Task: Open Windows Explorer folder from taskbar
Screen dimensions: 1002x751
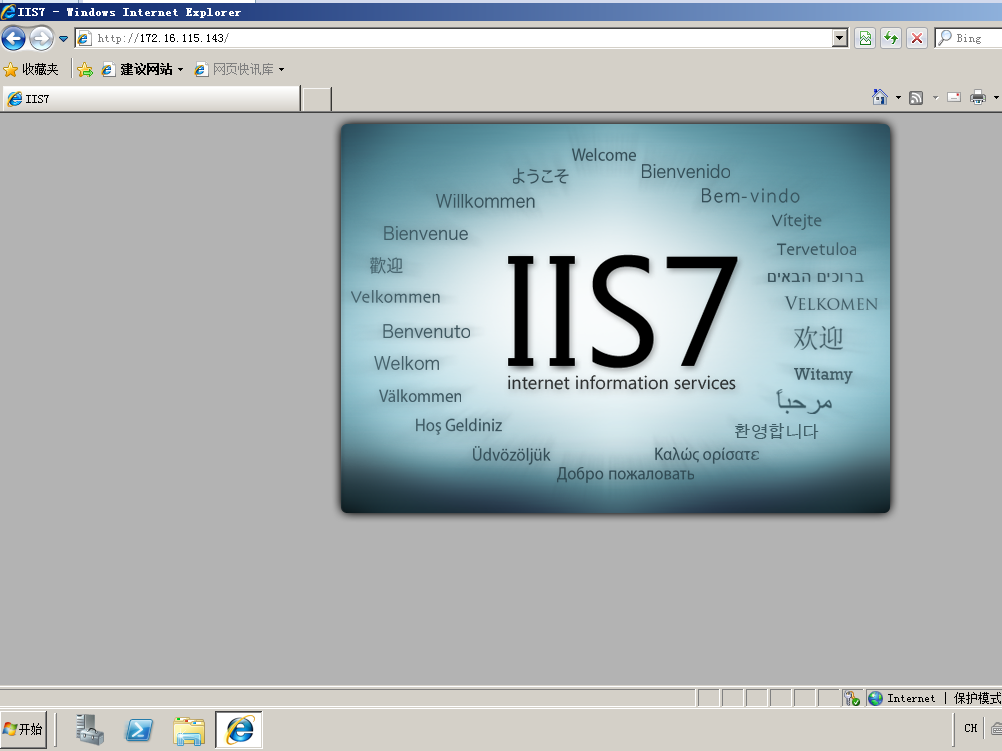Action: click(189, 729)
